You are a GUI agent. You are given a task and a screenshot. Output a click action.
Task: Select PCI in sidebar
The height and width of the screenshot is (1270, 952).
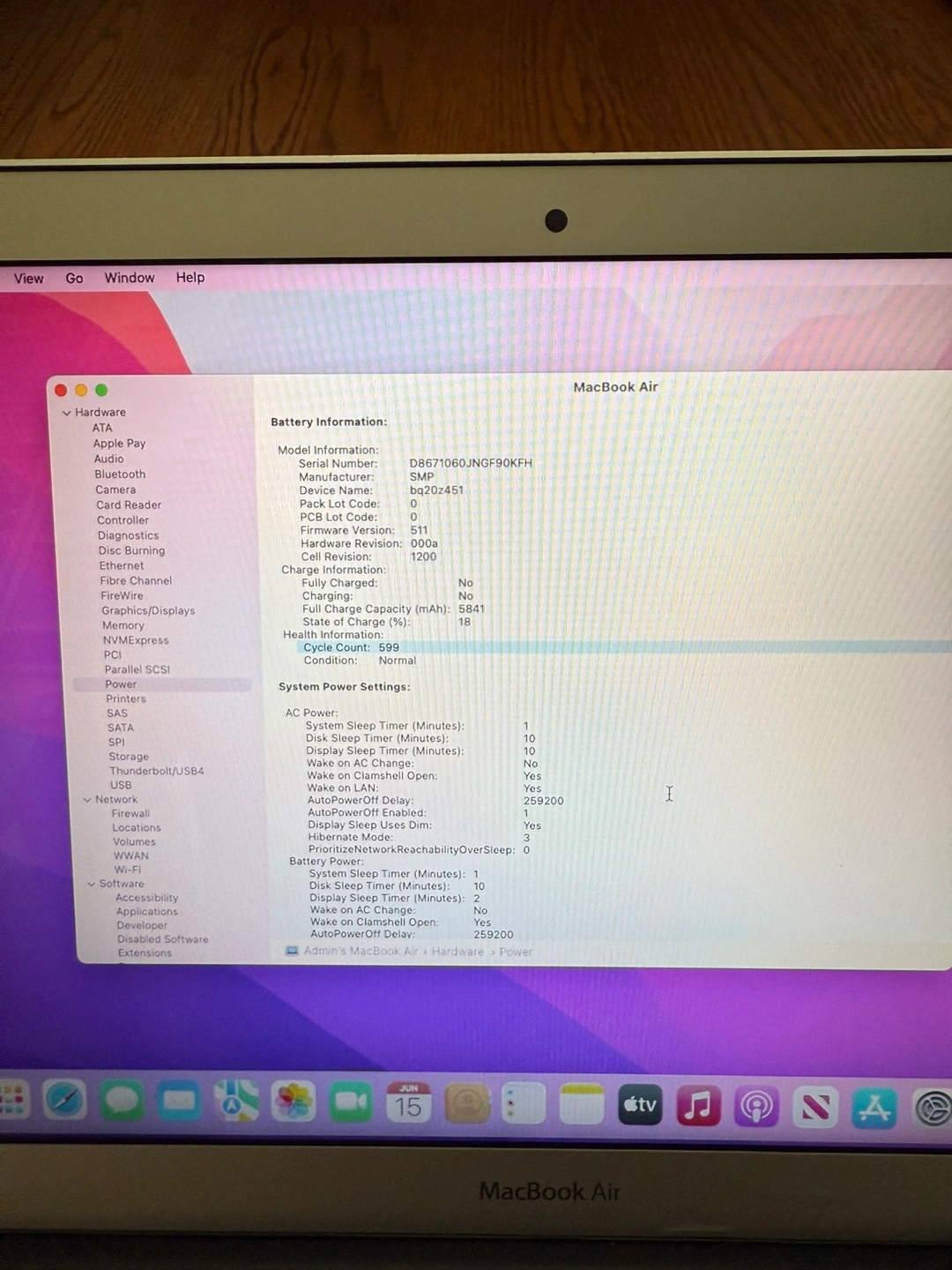click(x=112, y=654)
